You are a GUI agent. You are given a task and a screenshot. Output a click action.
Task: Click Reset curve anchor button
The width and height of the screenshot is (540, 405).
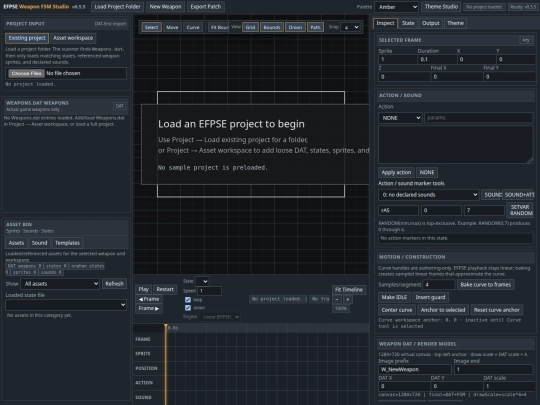[496, 310]
